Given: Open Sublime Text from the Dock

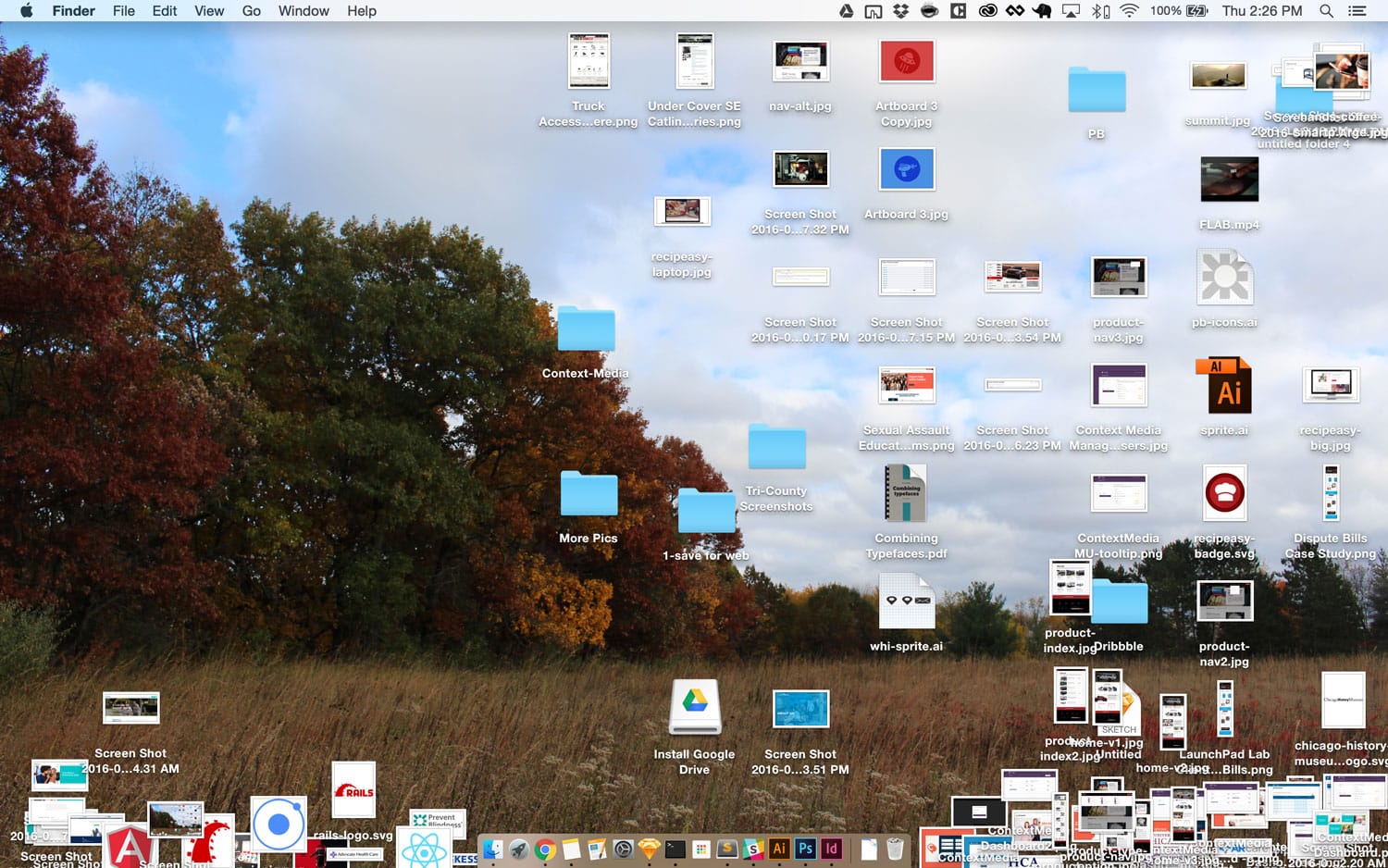Looking at the screenshot, I should [x=727, y=847].
